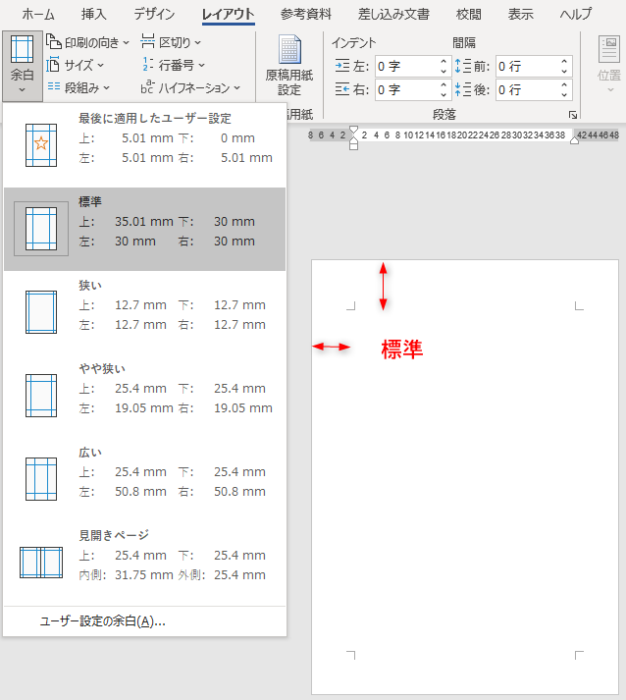The image size is (626, 700).
Task: Expand the 段組み columns dropdown
Action: pyautogui.click(x=79, y=88)
